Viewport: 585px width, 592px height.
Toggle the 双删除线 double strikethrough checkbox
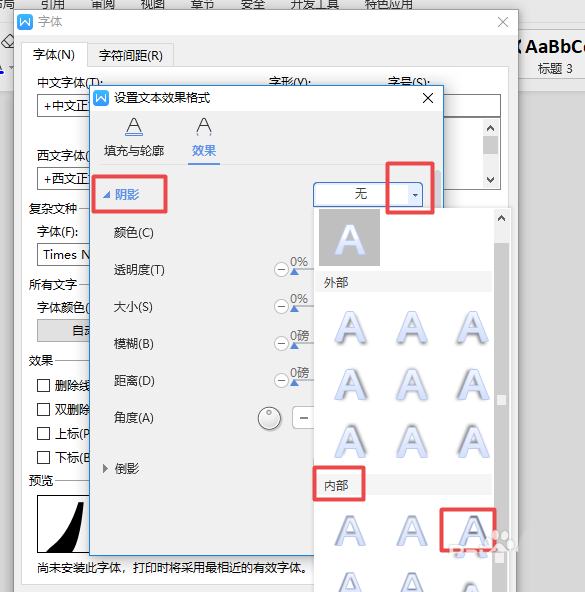coord(43,410)
